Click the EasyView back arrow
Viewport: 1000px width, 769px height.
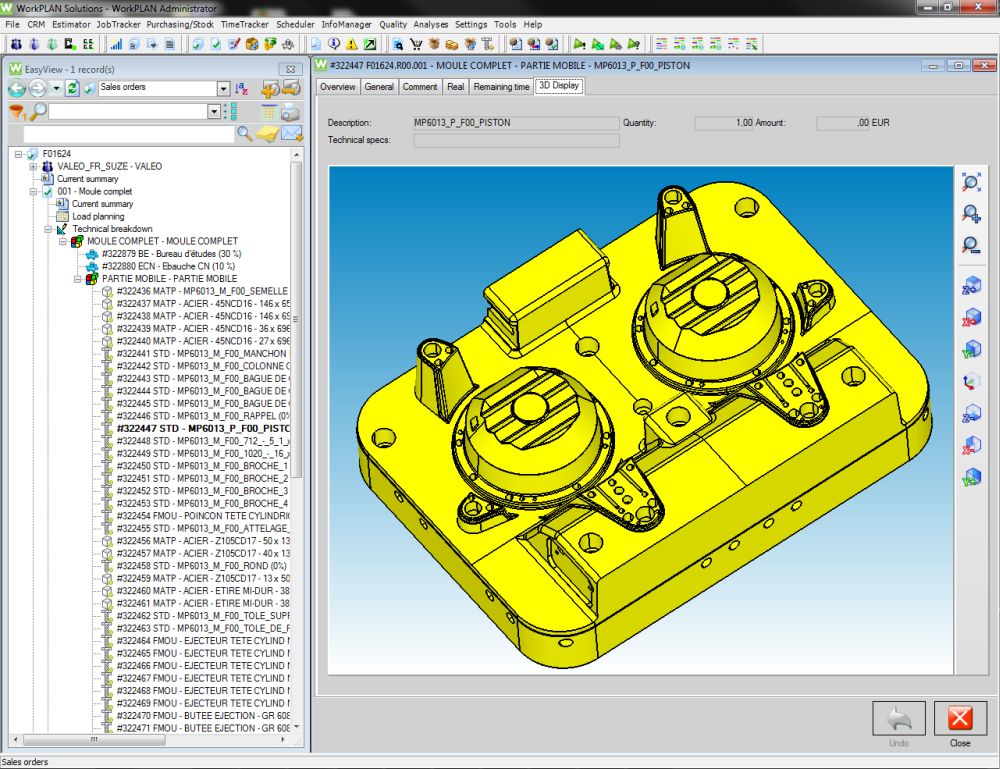coord(17,88)
